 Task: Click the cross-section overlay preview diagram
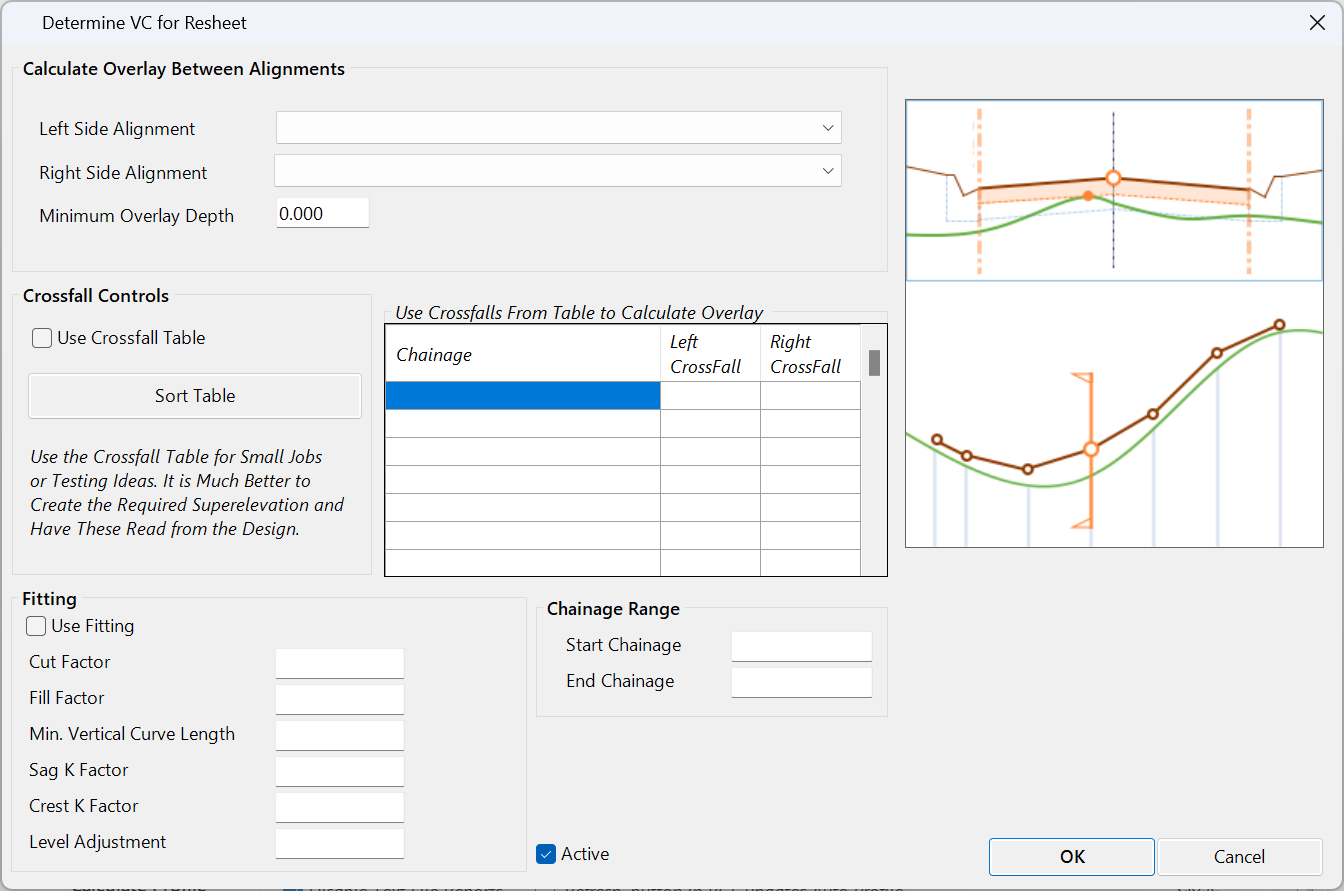pyautogui.click(x=1114, y=190)
